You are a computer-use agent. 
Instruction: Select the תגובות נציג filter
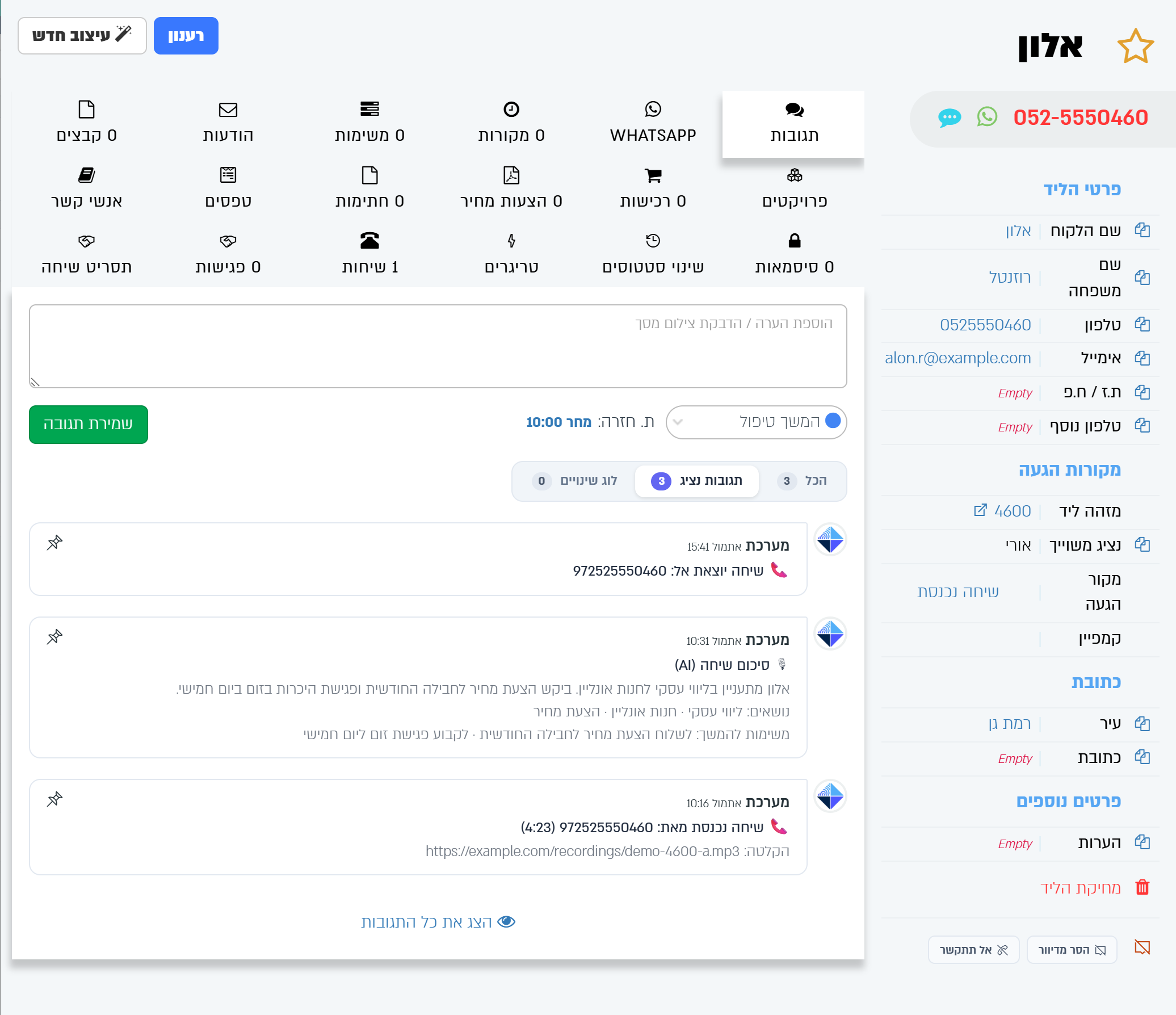point(696,481)
